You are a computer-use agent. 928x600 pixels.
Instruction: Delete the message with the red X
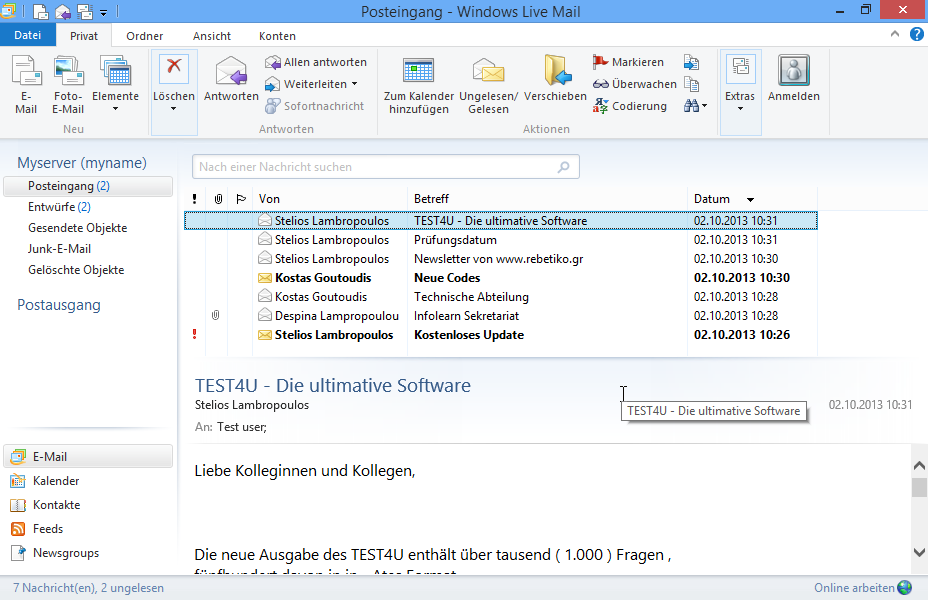click(x=174, y=67)
